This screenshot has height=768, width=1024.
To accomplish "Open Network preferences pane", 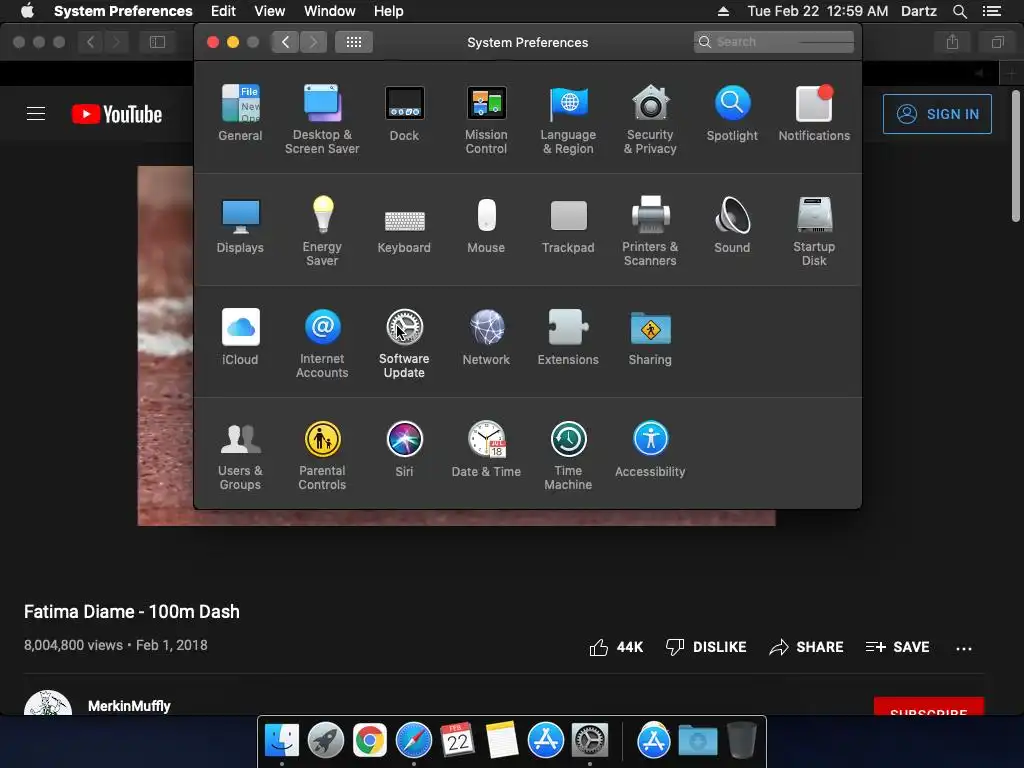I will [x=486, y=337].
